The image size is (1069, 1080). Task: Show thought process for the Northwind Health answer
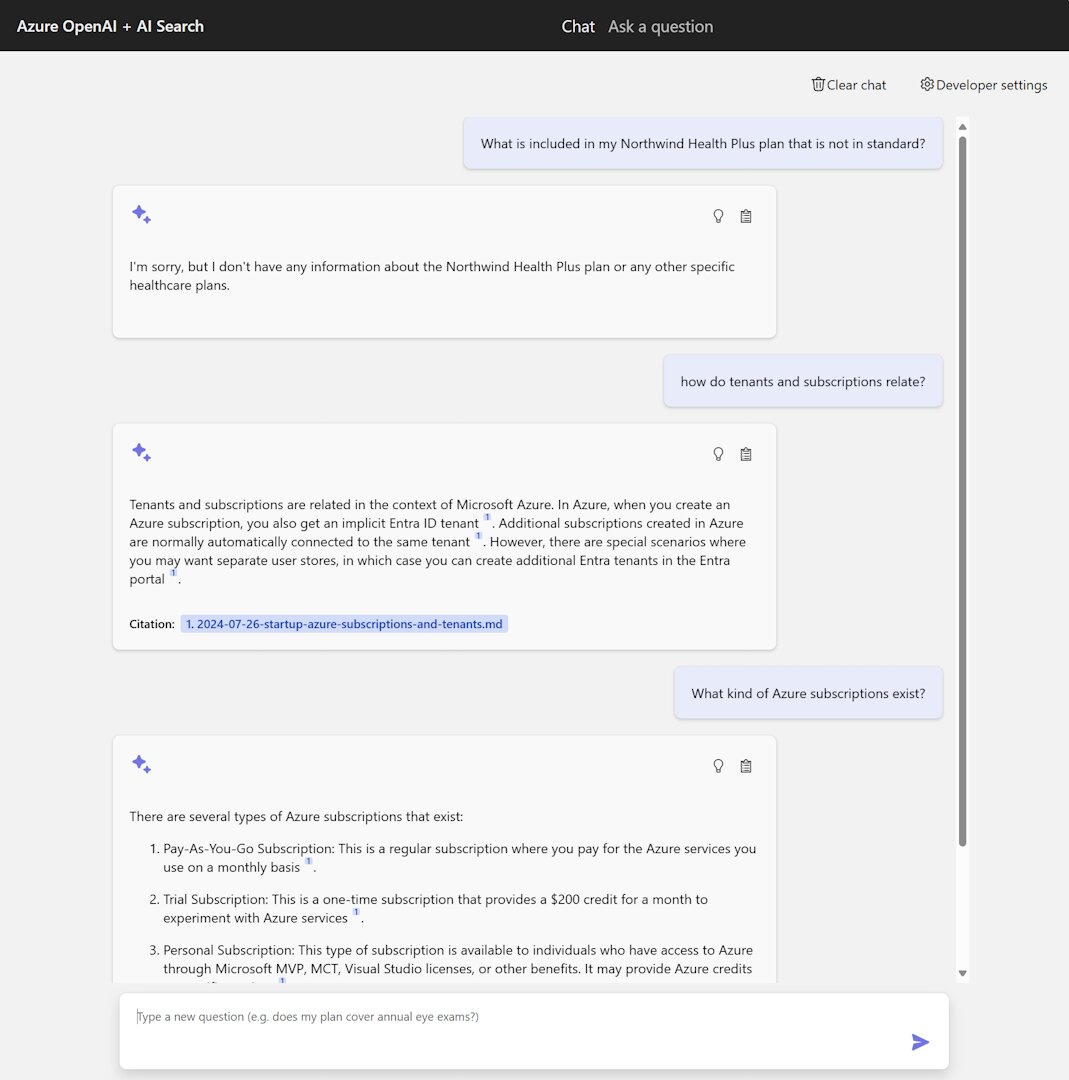coord(718,216)
